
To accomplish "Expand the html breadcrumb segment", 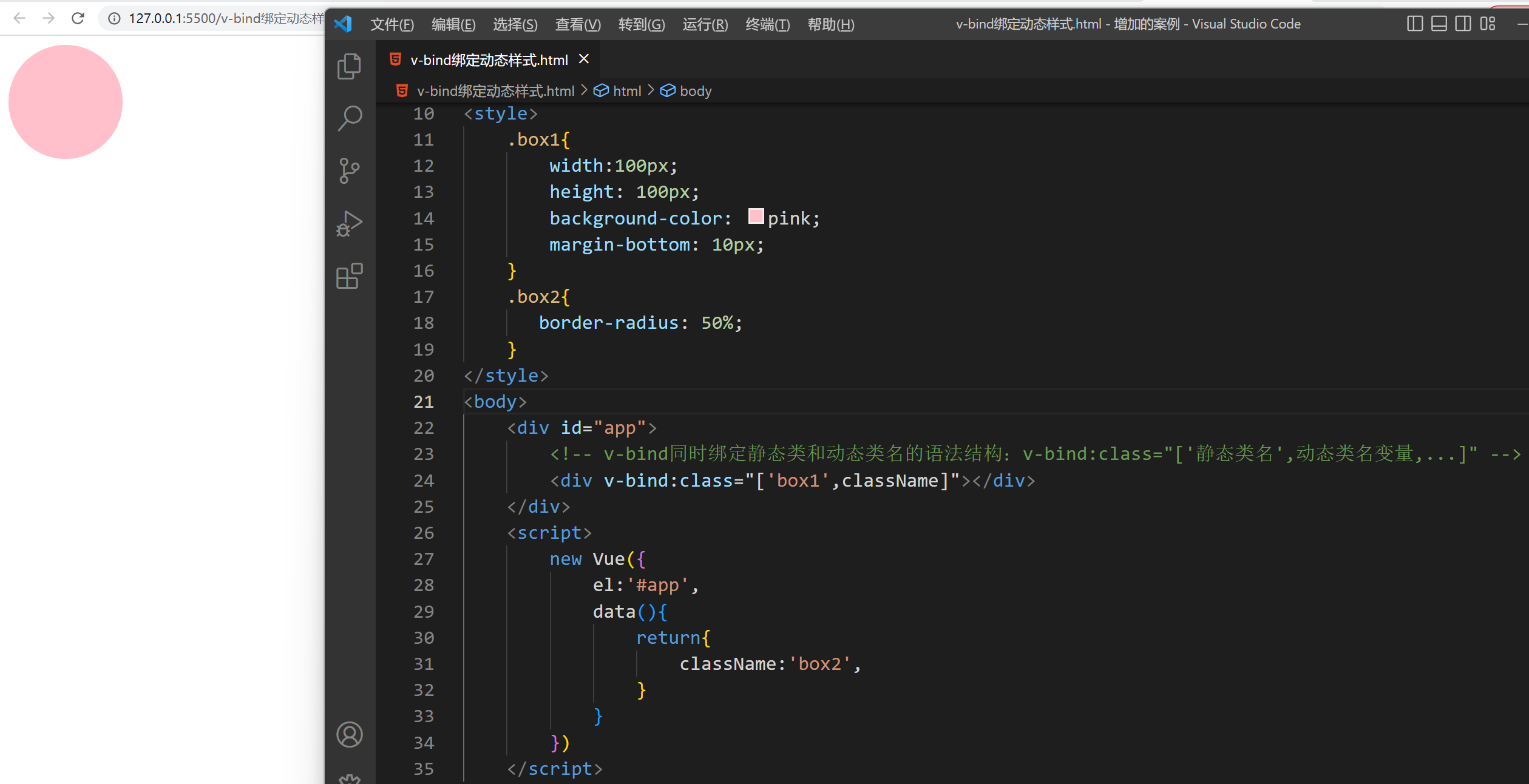I will point(626,91).
